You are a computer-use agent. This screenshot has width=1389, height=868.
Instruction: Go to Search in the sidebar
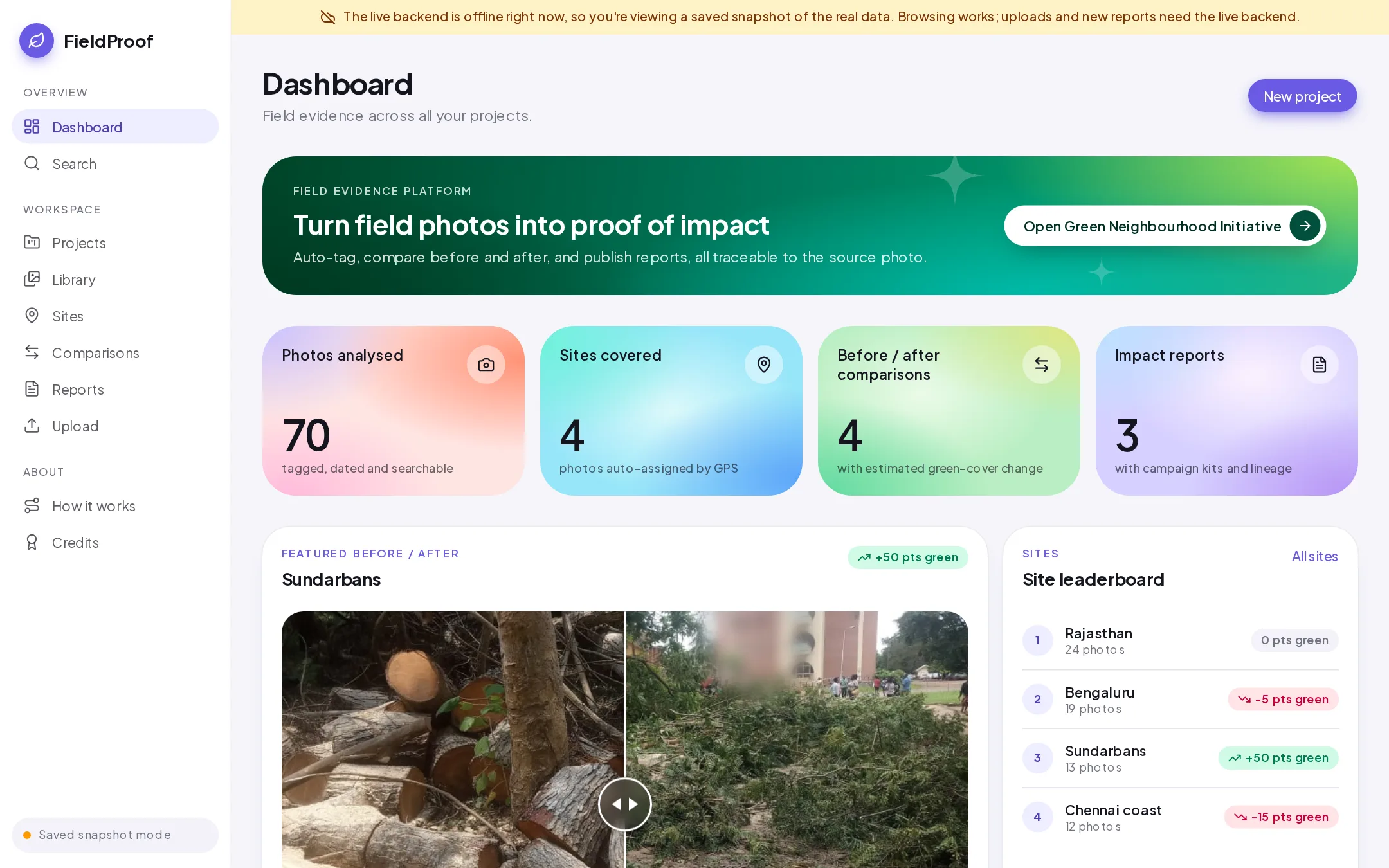click(x=115, y=163)
